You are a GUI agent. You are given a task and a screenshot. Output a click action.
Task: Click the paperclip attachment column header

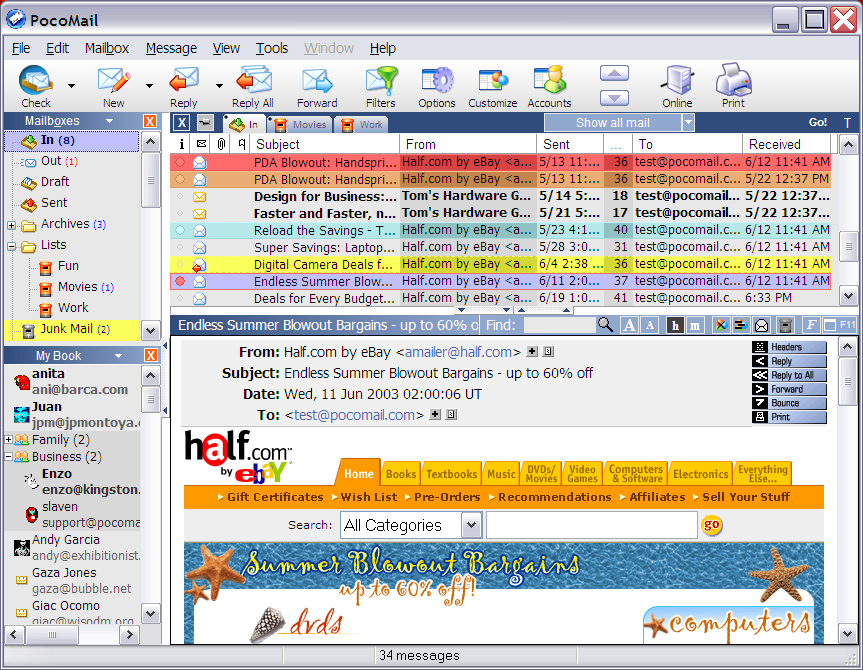pos(221,144)
